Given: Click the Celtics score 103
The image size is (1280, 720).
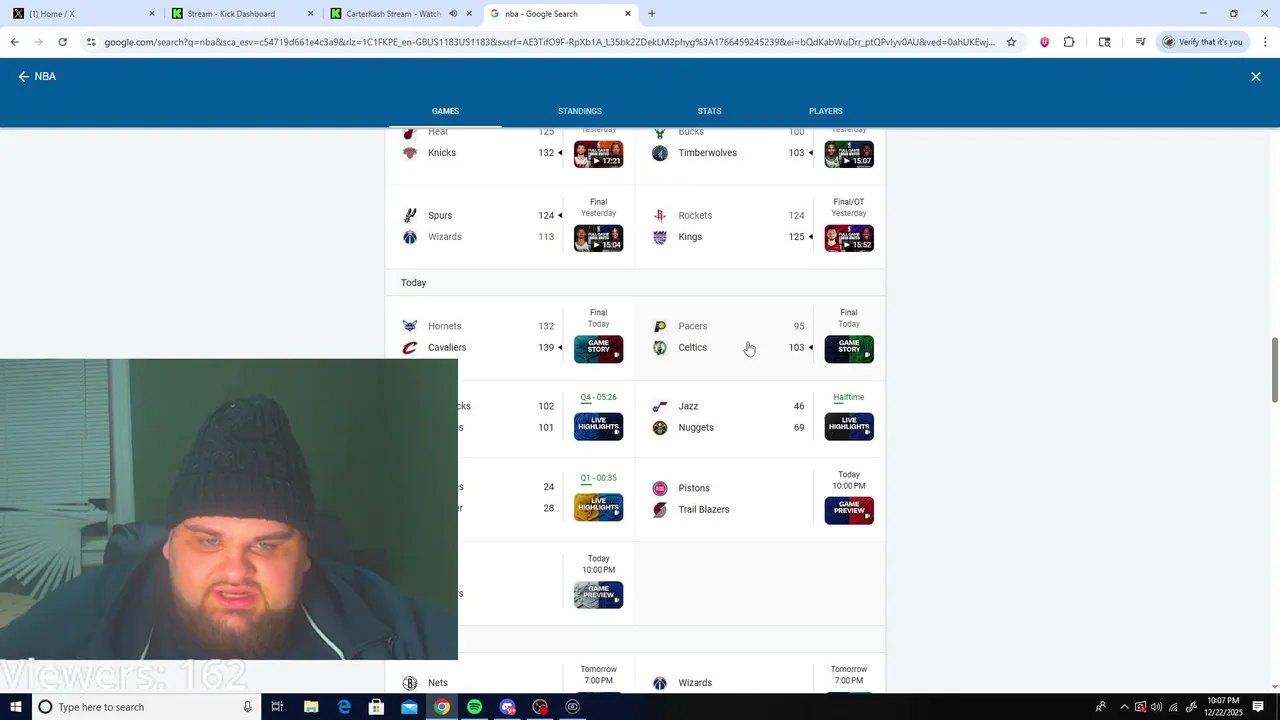Looking at the screenshot, I should click(796, 348).
